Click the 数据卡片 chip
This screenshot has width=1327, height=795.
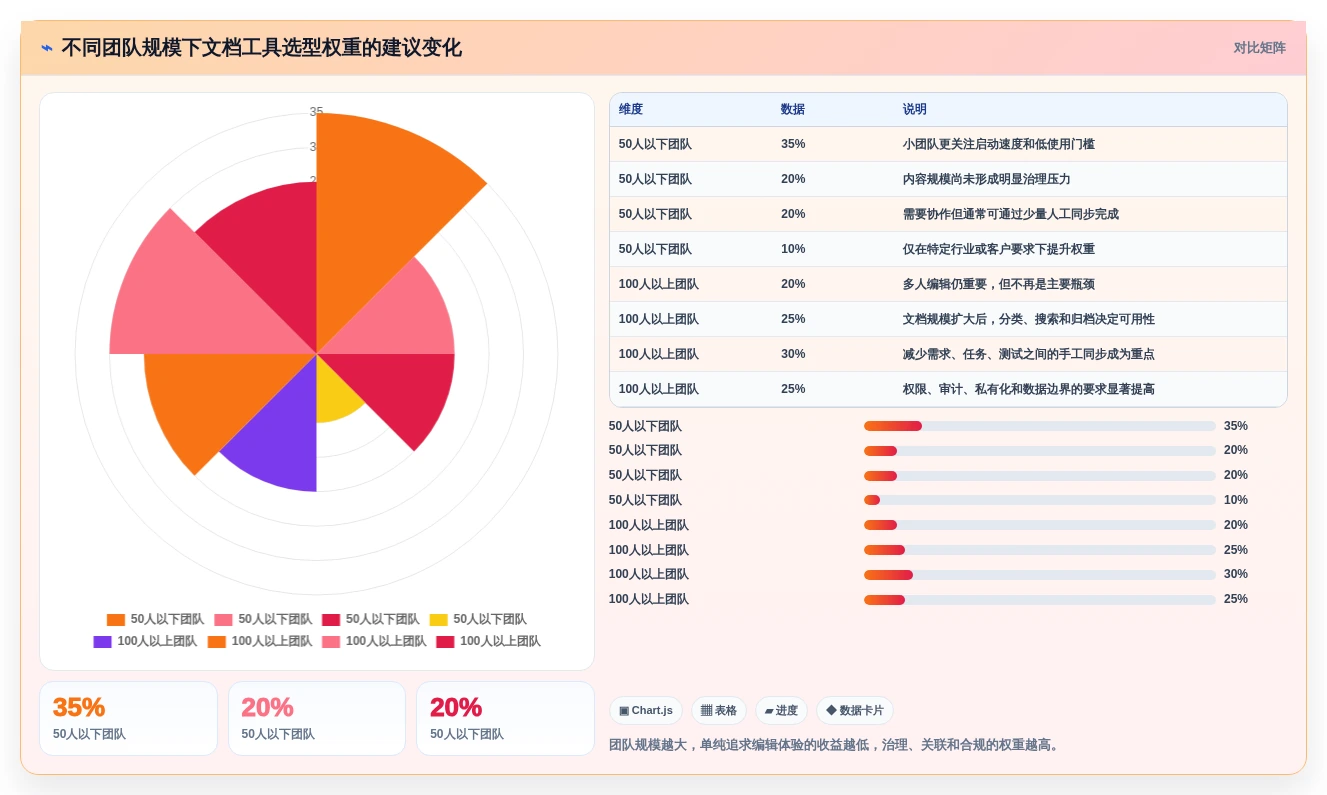(x=855, y=711)
